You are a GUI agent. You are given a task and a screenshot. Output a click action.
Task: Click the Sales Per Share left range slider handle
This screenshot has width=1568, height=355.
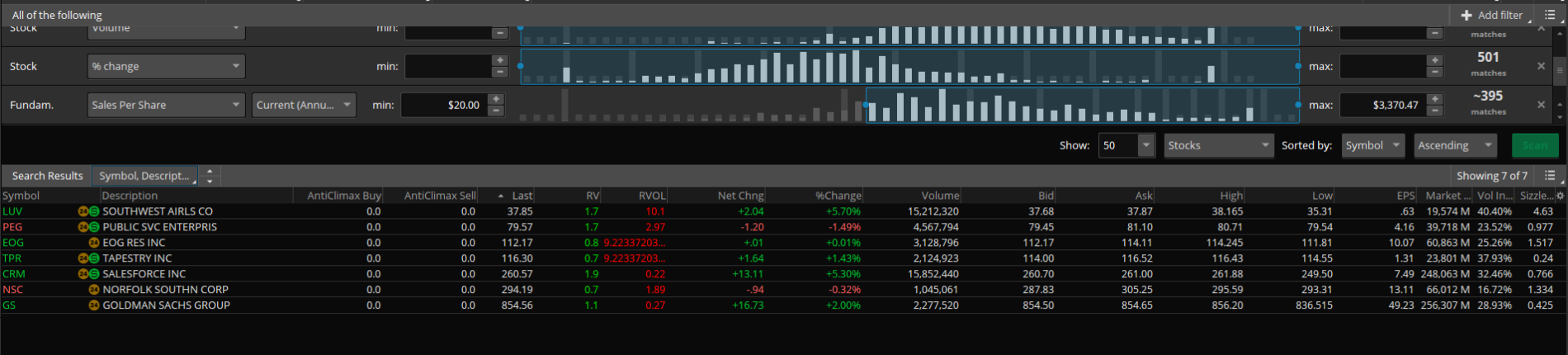click(866, 105)
